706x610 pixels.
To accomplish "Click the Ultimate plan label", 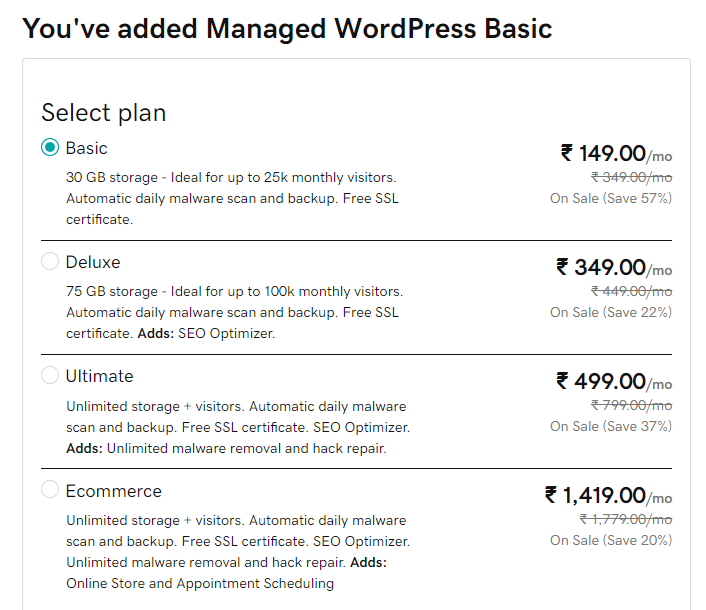I will tap(100, 376).
